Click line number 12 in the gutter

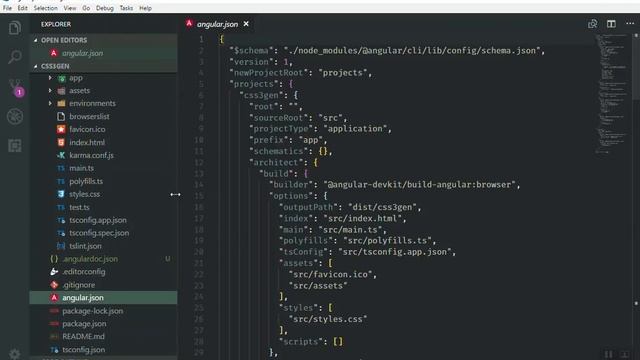199,162
